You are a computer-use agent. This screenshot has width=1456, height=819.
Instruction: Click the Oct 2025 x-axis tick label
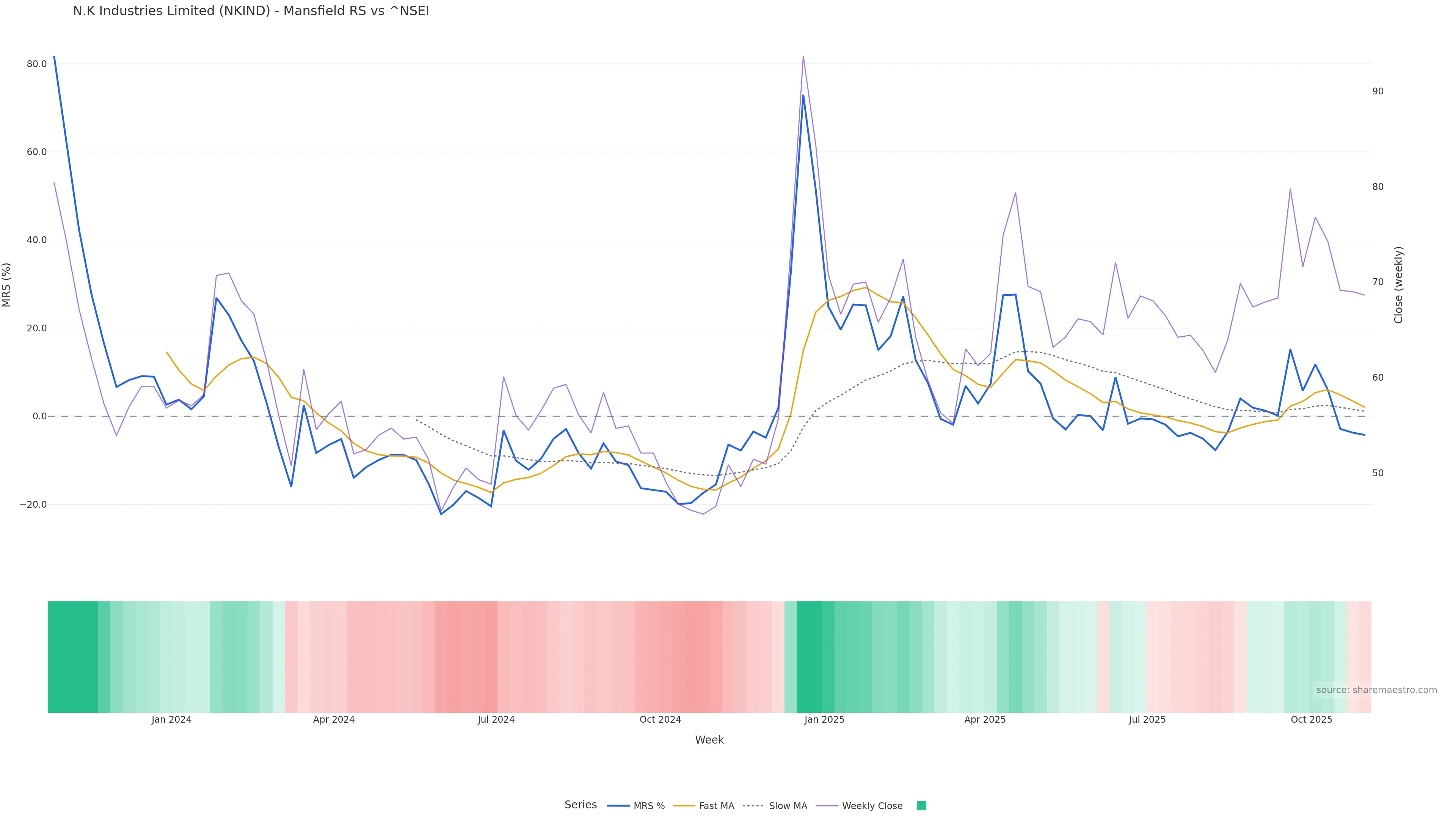(1311, 720)
